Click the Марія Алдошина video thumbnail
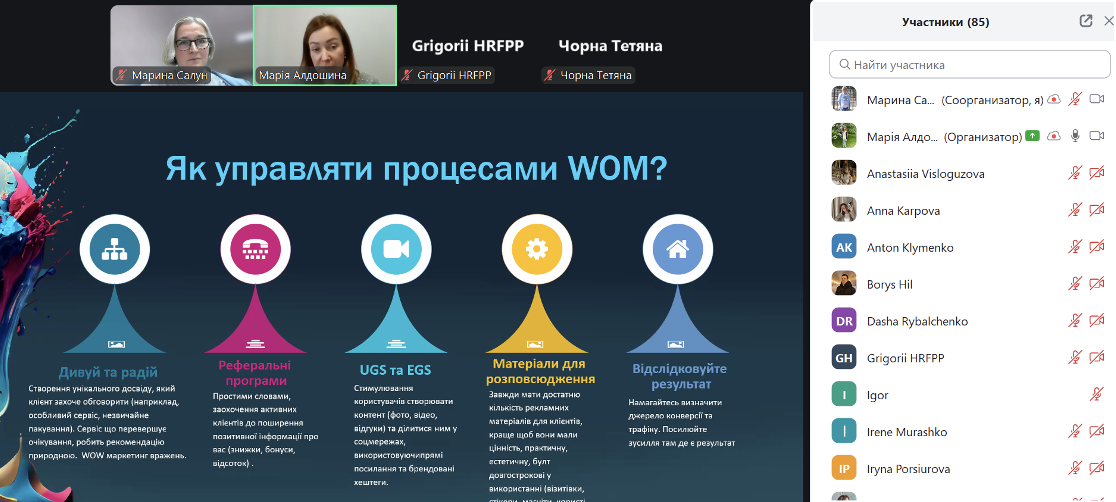Viewport: 1116px width, 502px height. point(325,45)
